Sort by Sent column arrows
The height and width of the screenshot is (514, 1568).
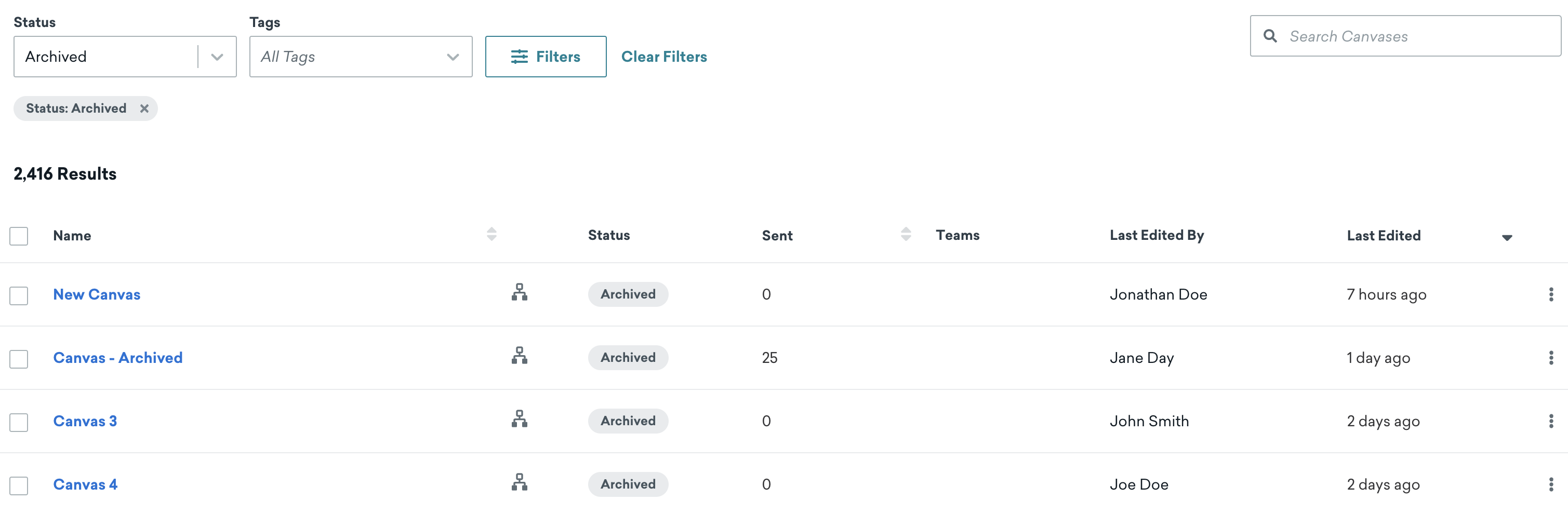(906, 234)
